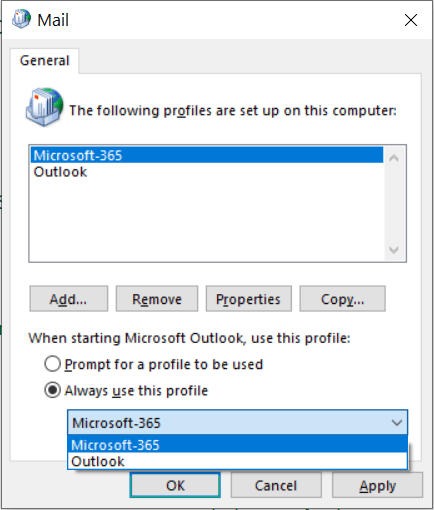
Task: Click the profile list scroll down arrow
Action: (x=394, y=250)
